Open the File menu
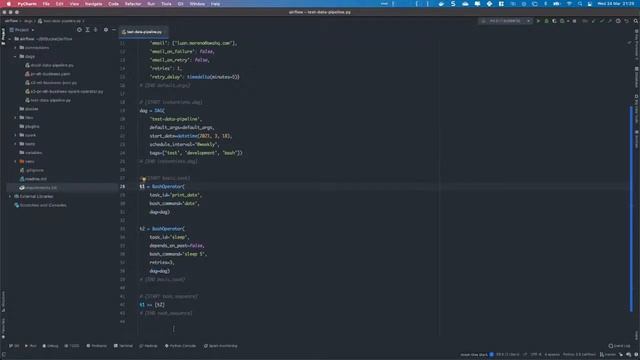This screenshot has height=360, width=640. (x=46, y=4)
